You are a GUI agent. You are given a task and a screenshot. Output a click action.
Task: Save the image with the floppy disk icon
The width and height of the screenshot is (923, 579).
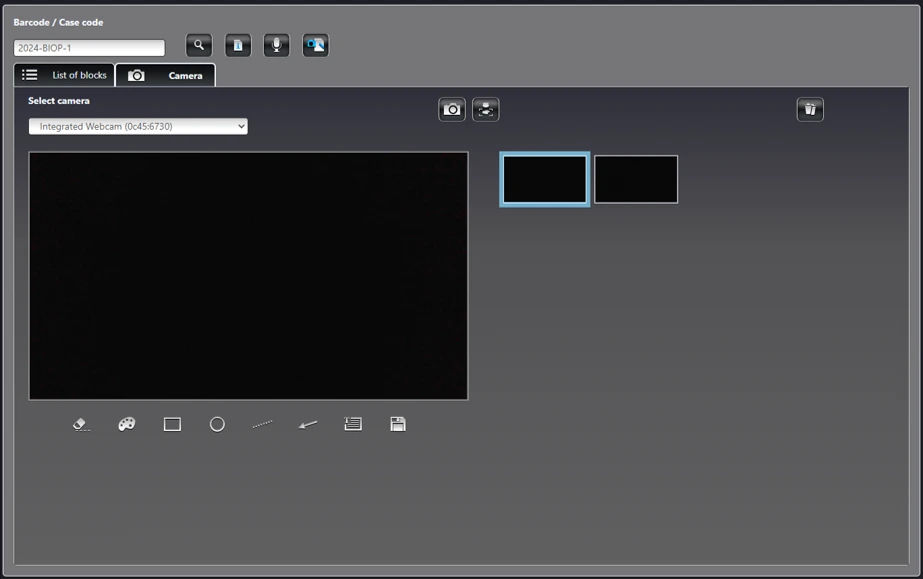[x=398, y=424]
